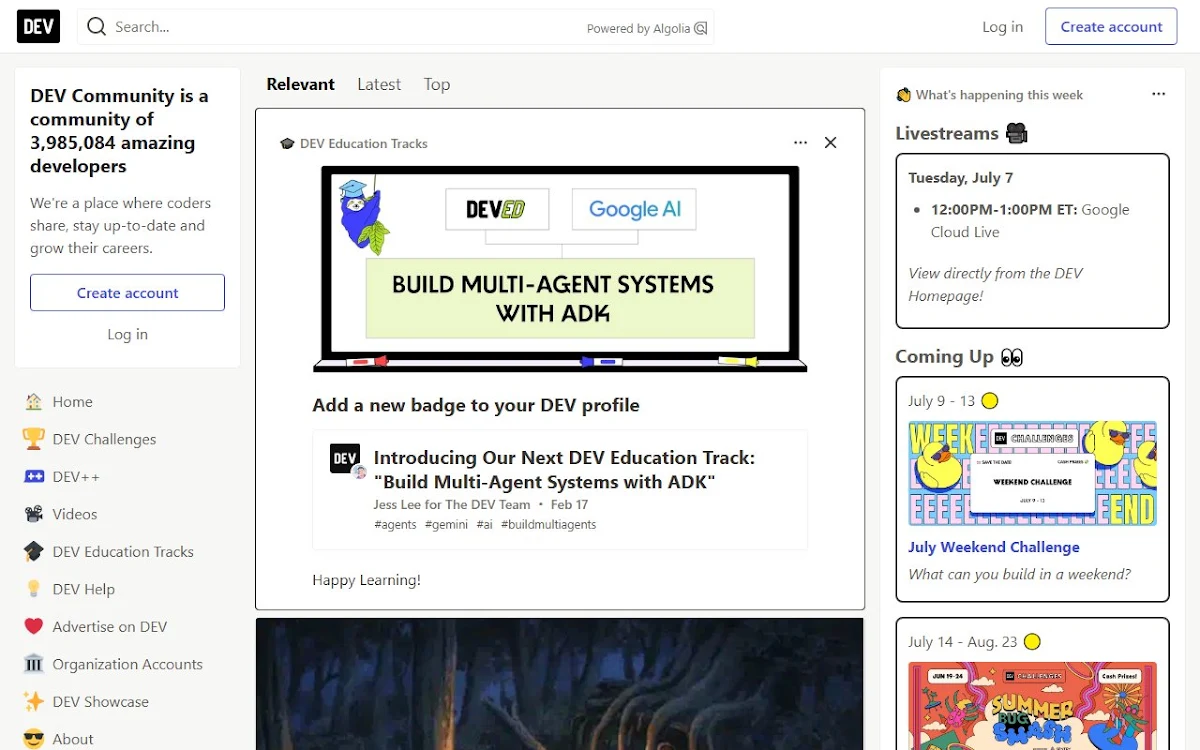Open the #buildmultiagents tag

pyautogui.click(x=549, y=525)
